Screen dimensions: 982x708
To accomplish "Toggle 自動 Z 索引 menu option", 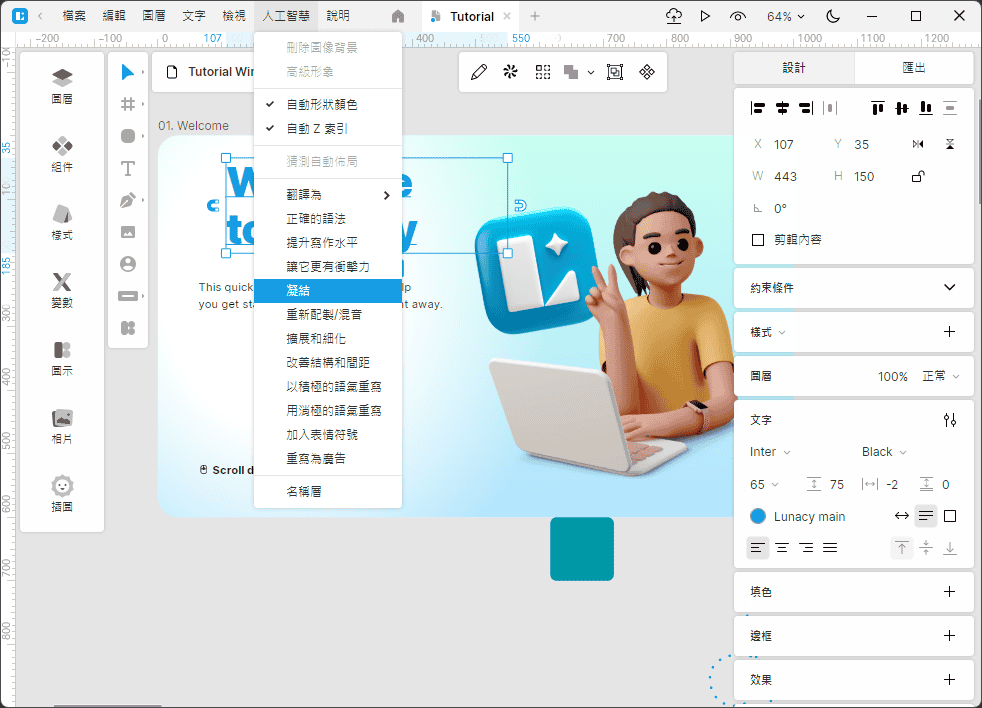I will (317, 129).
